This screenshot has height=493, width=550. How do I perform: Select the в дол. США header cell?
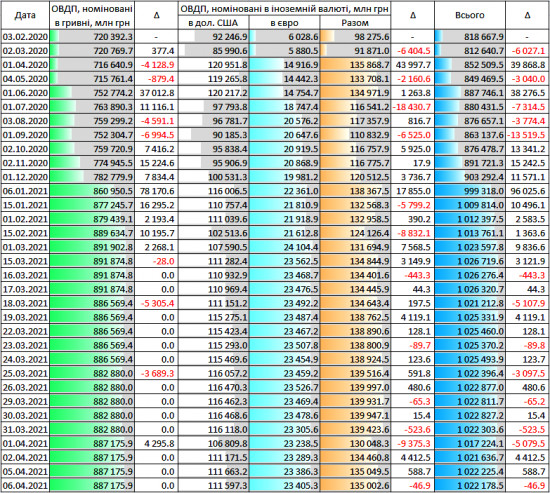point(213,23)
